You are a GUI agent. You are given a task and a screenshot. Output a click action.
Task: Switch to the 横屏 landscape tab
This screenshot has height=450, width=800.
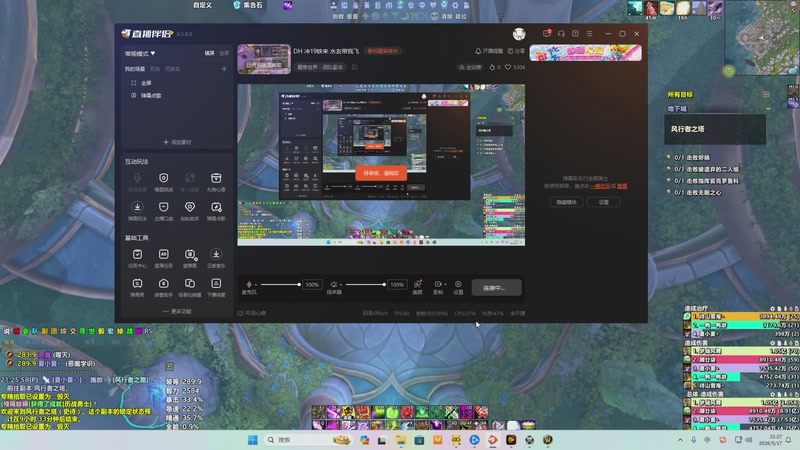click(210, 53)
